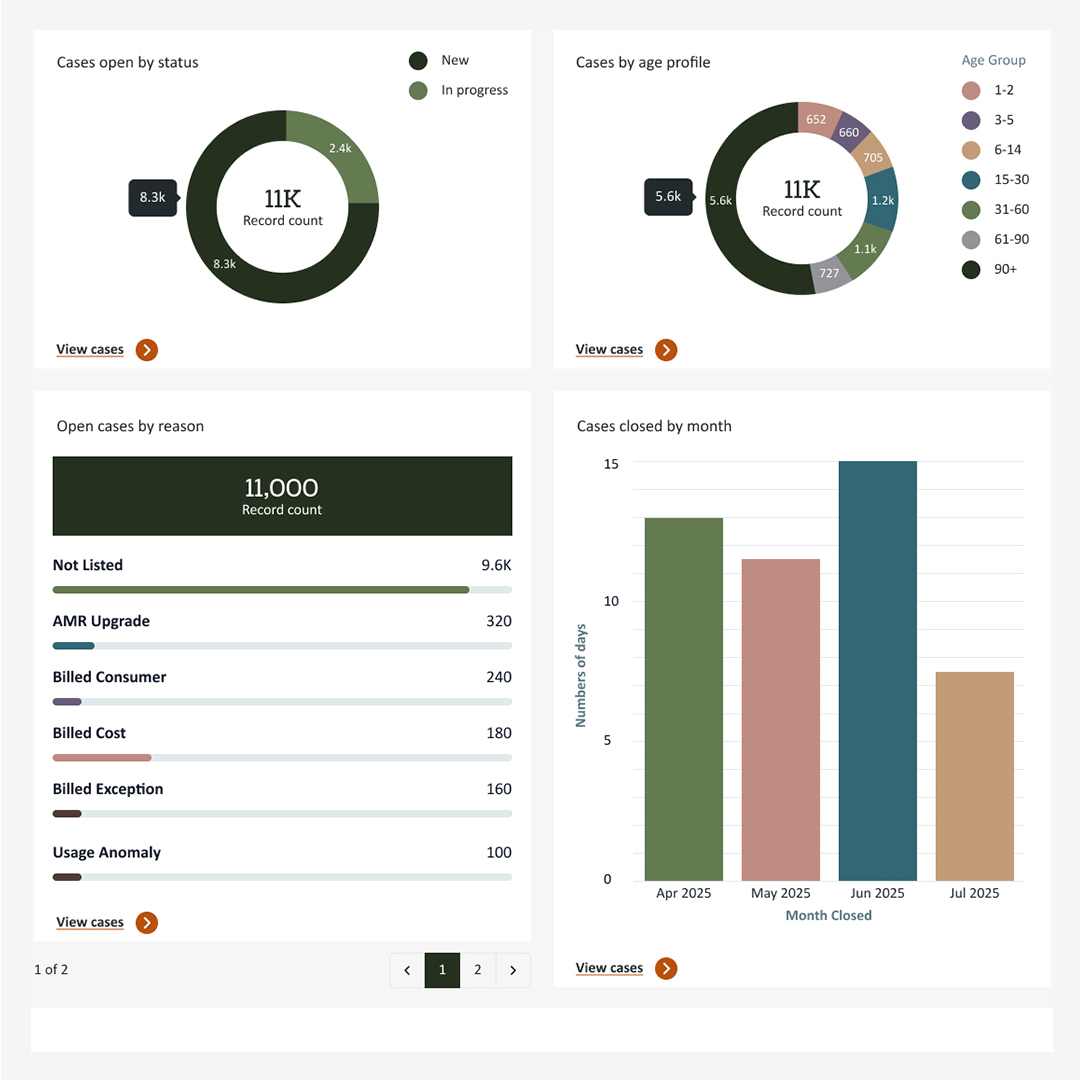Image resolution: width=1080 pixels, height=1080 pixels.
Task: Go to next page with right chevron
Action: tap(513, 970)
